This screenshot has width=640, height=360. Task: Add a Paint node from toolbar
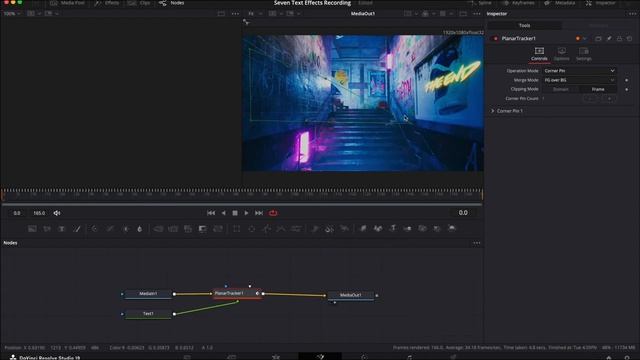77,229
